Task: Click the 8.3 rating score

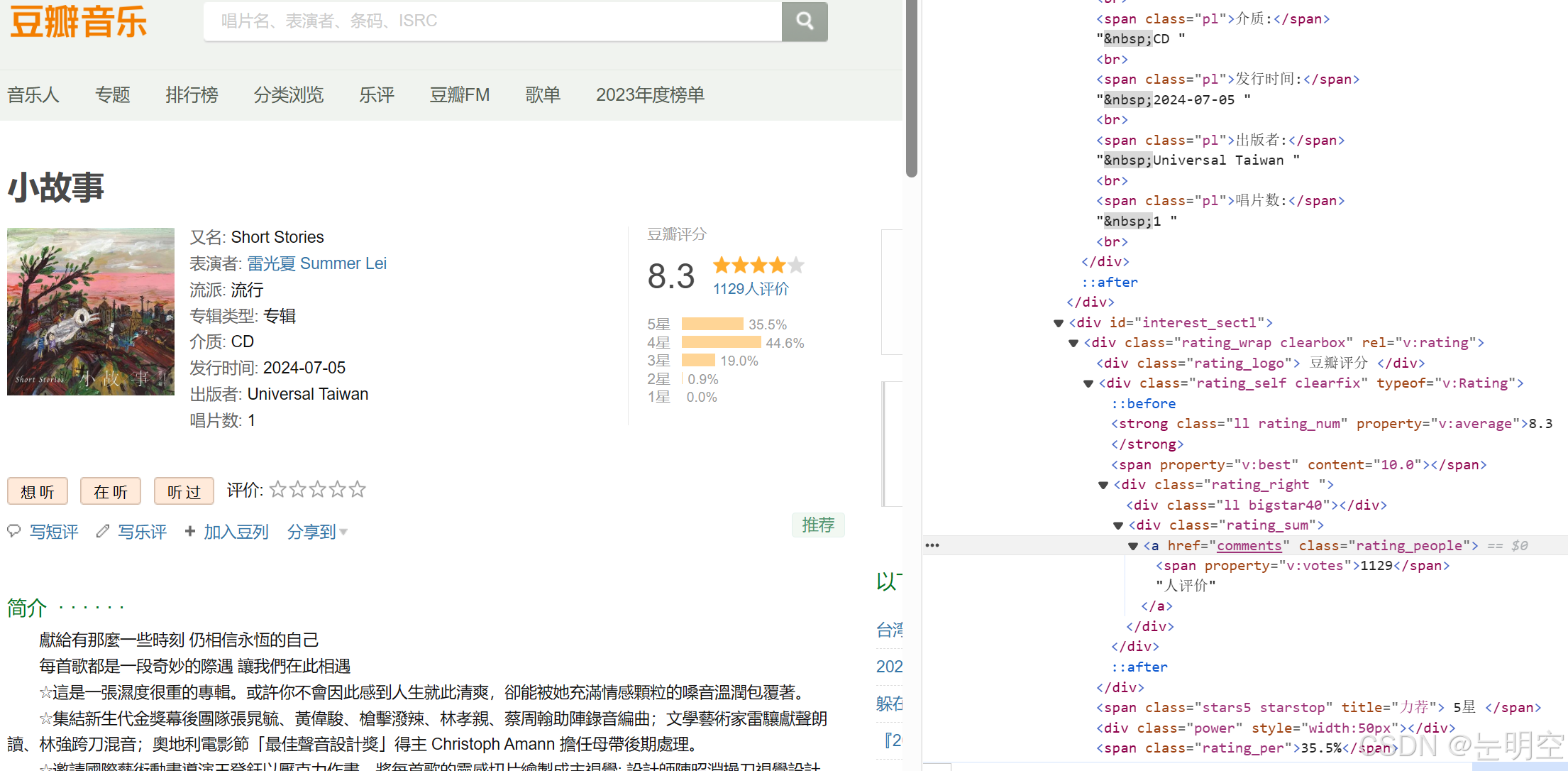Action: tap(671, 276)
